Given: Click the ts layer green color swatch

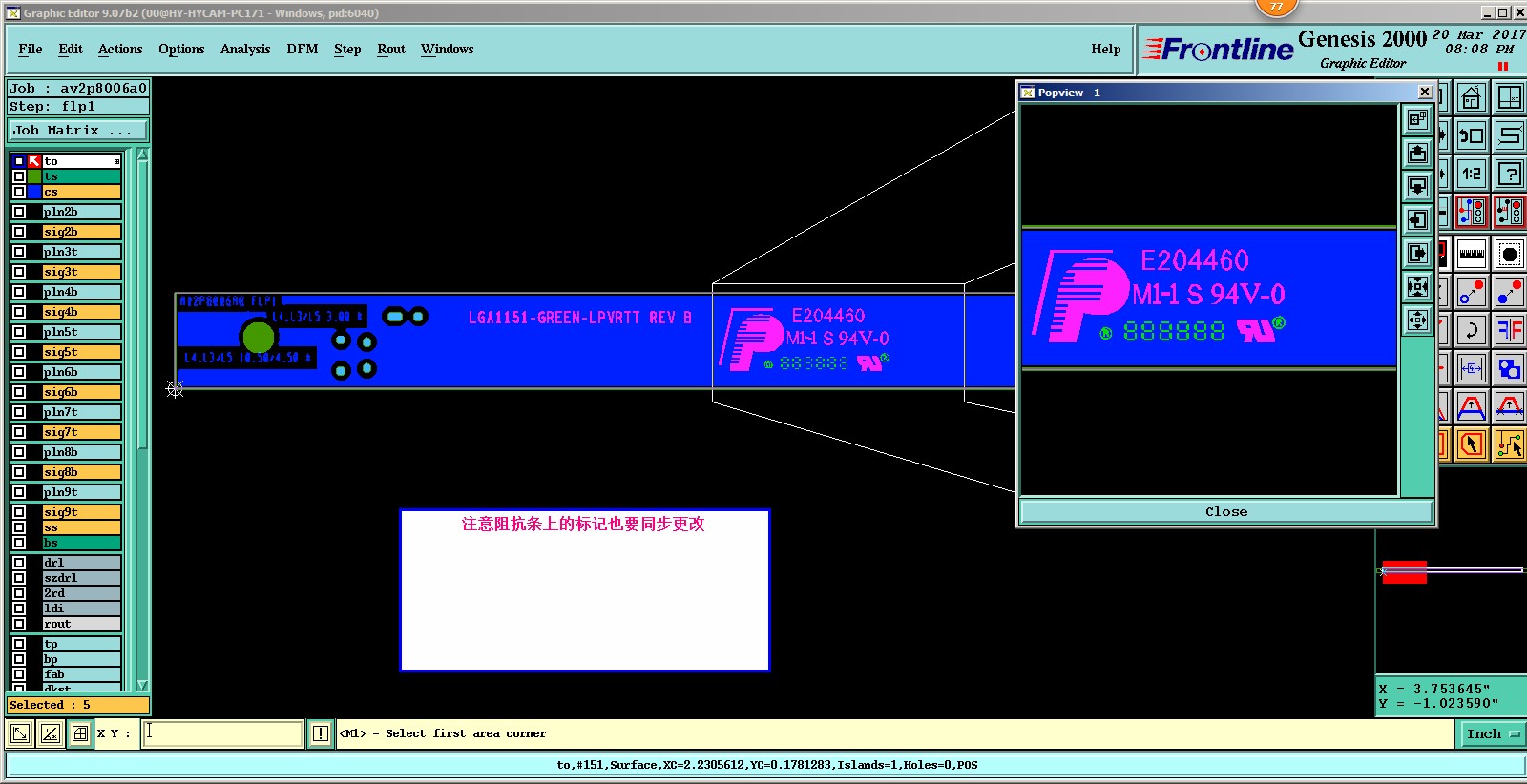Looking at the screenshot, I should coord(34,176).
